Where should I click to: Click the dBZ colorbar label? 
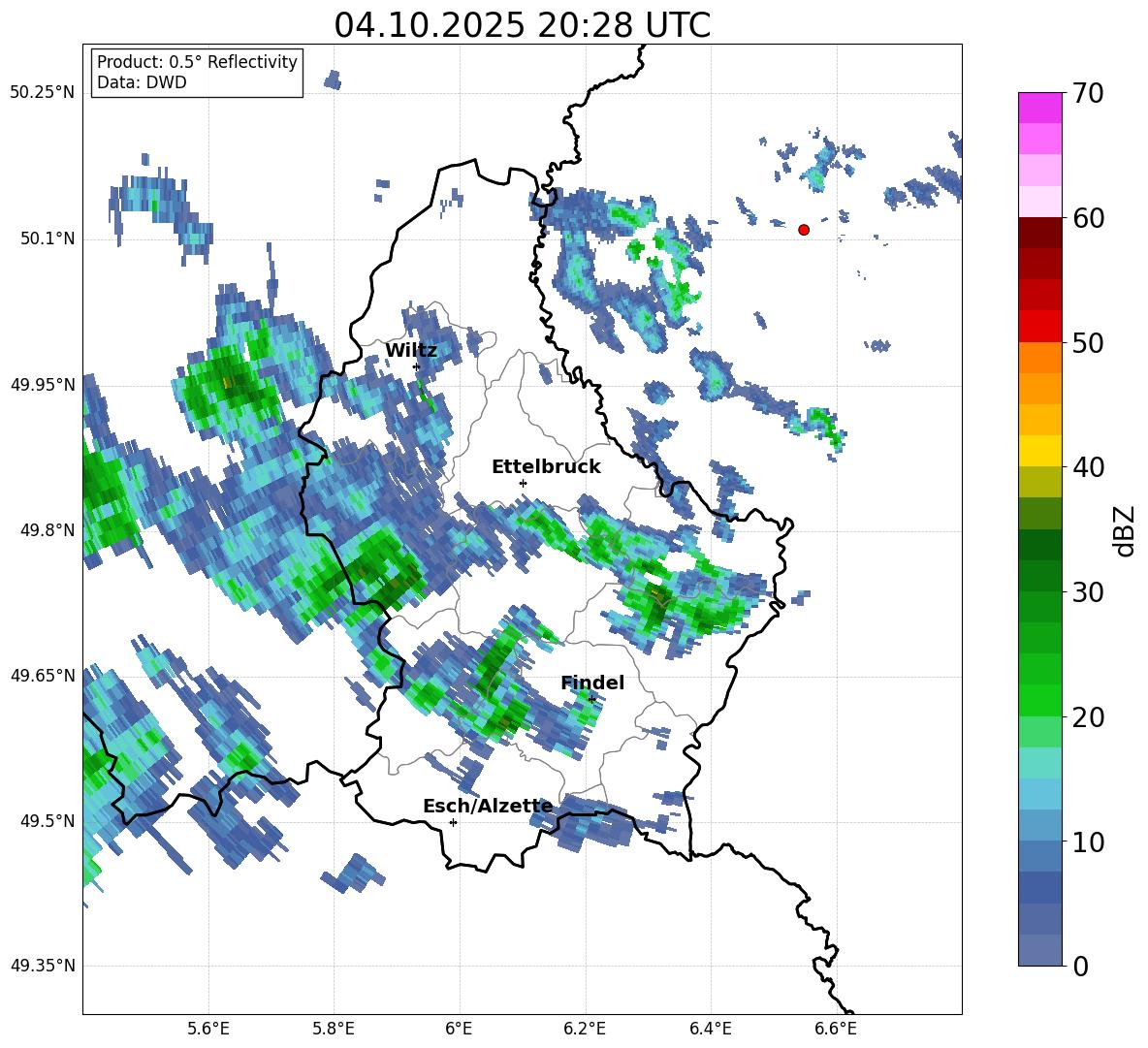(1125, 530)
